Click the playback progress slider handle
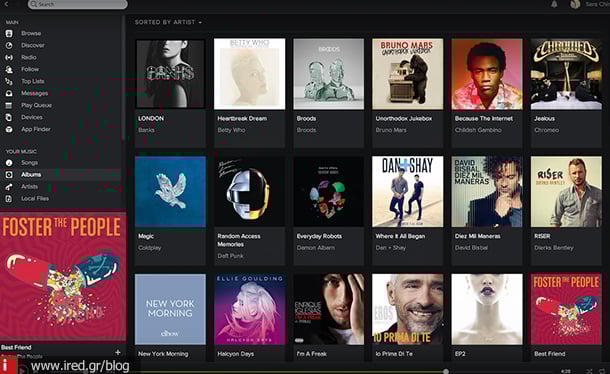Screen dimensions: 610x374 (446, 371)
